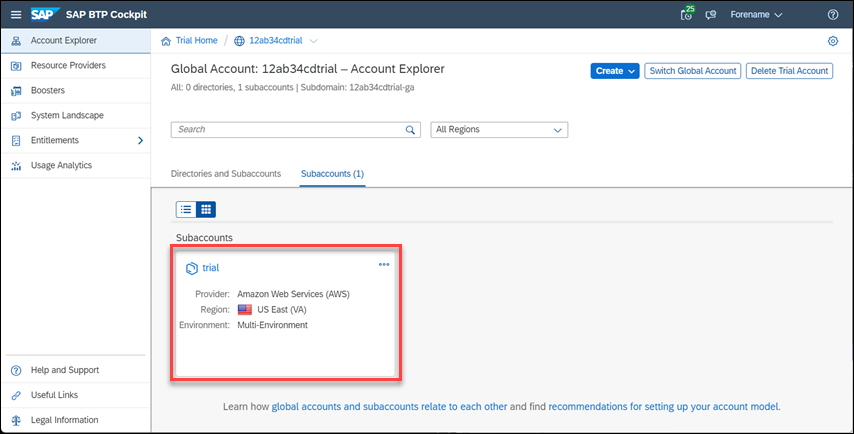854x434 pixels.
Task: Go to Trial Home breadcrumb link
Action: click(x=196, y=41)
